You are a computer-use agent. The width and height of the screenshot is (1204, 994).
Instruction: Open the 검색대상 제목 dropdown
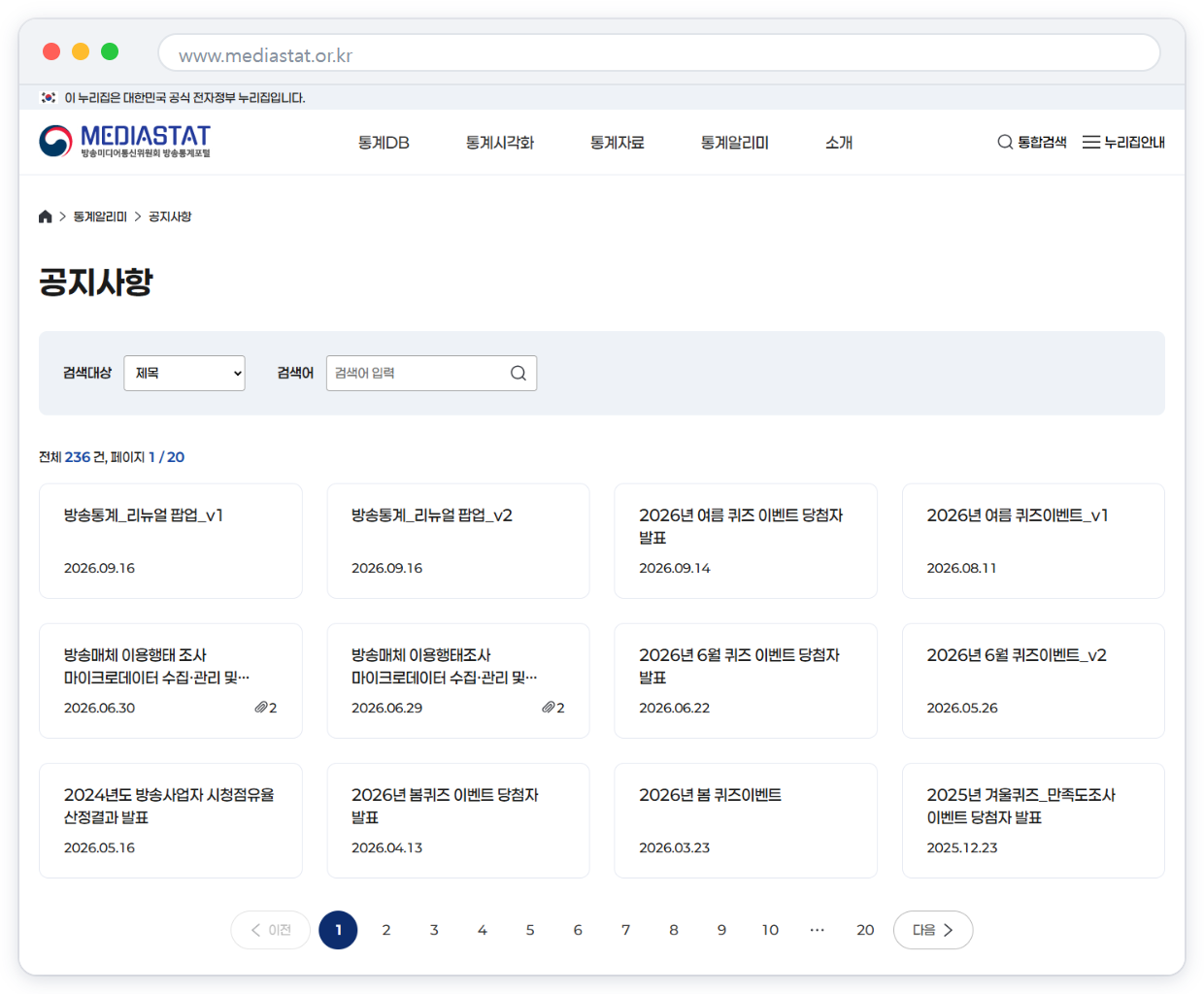click(184, 373)
